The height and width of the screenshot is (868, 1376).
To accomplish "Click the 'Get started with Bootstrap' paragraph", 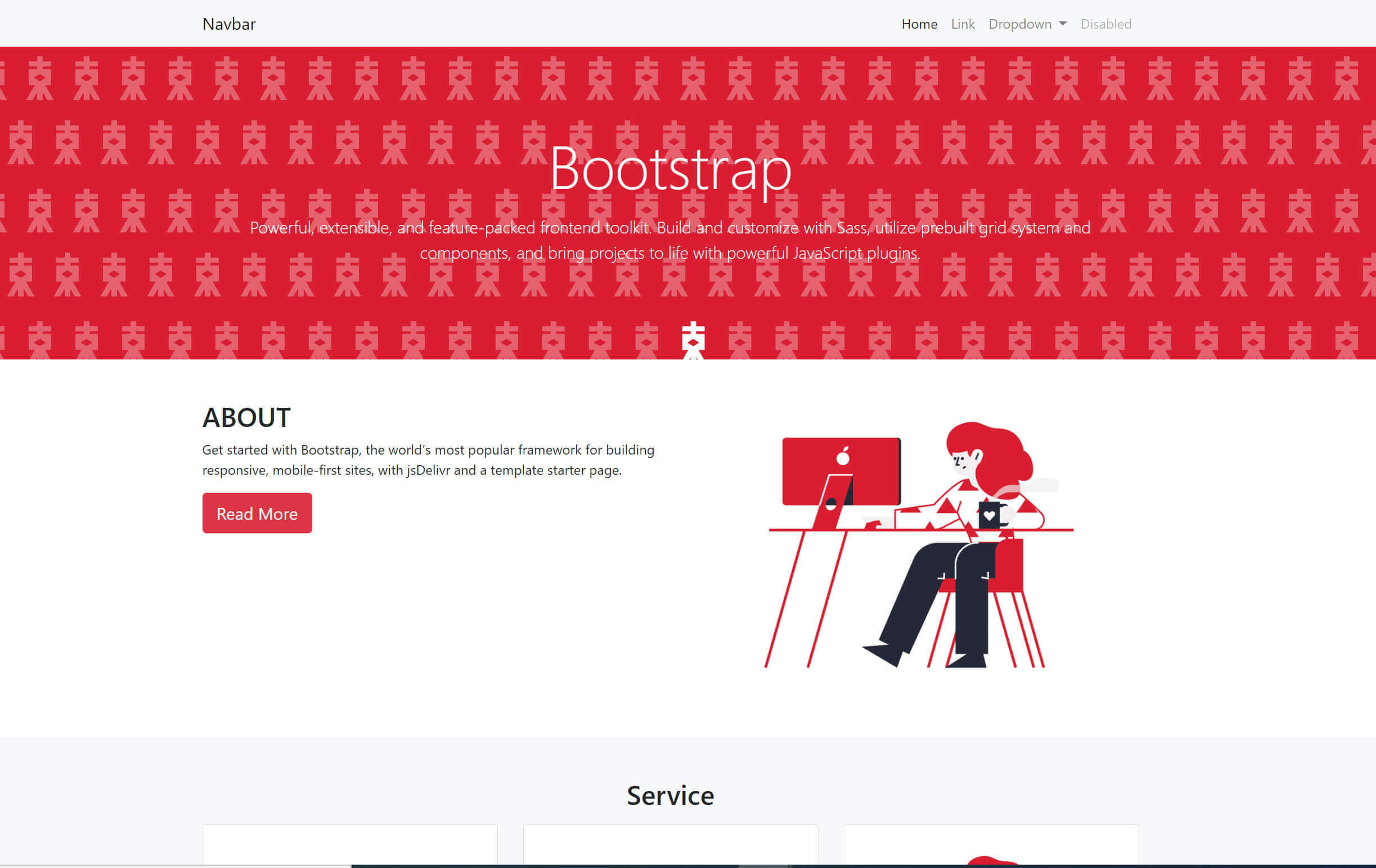I will (428, 460).
